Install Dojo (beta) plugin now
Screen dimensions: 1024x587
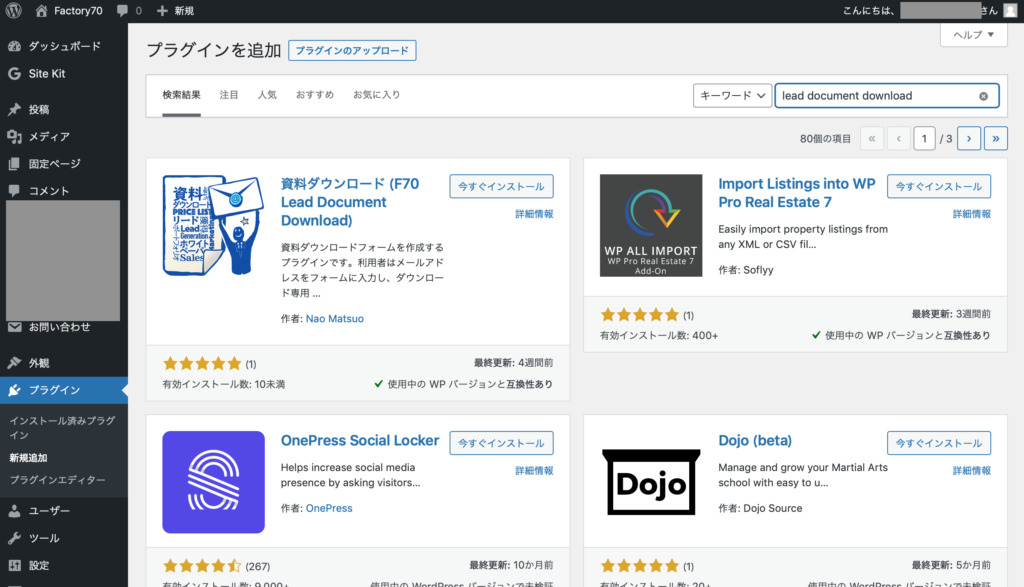coord(939,443)
